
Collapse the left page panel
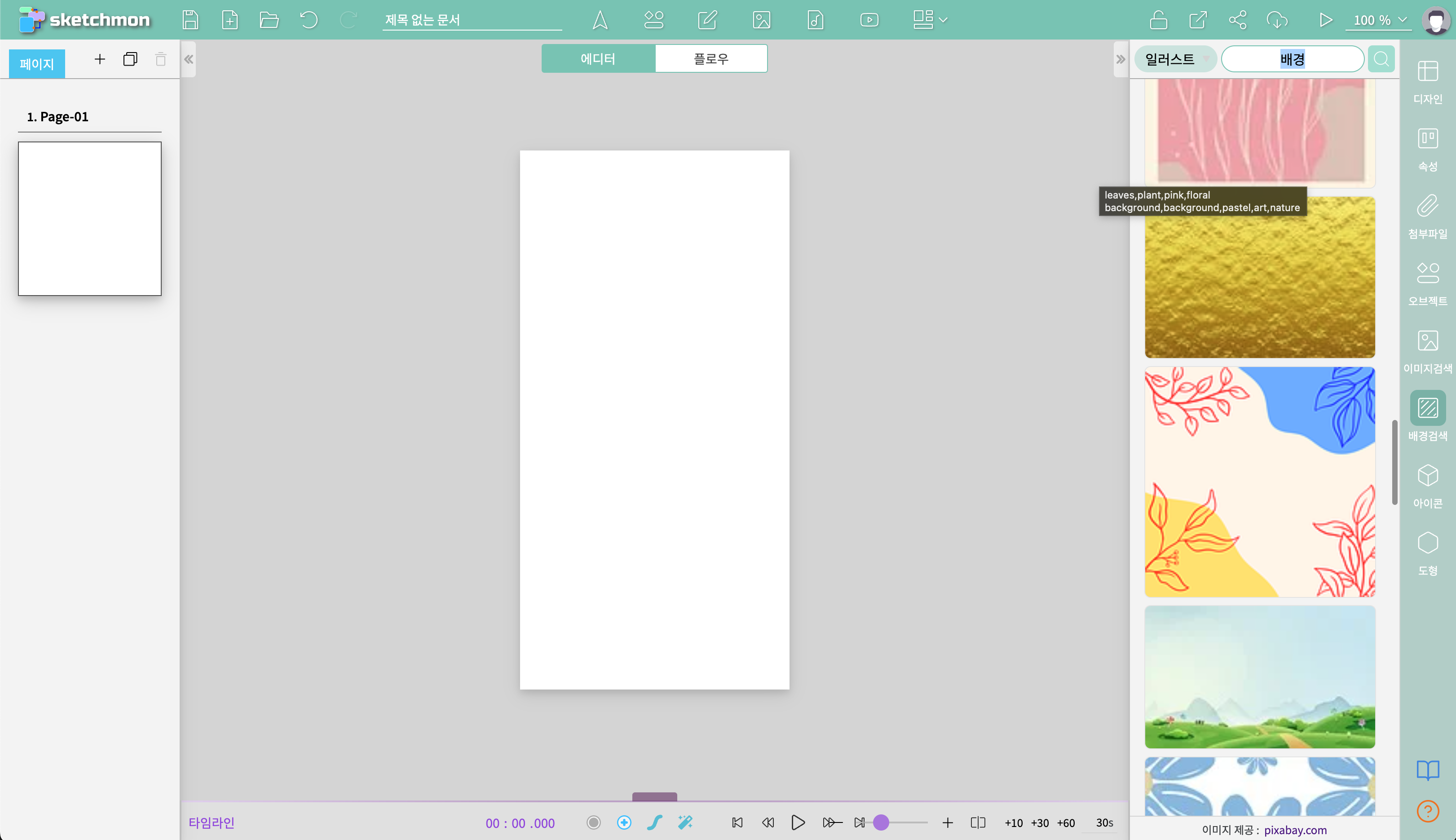point(189,59)
